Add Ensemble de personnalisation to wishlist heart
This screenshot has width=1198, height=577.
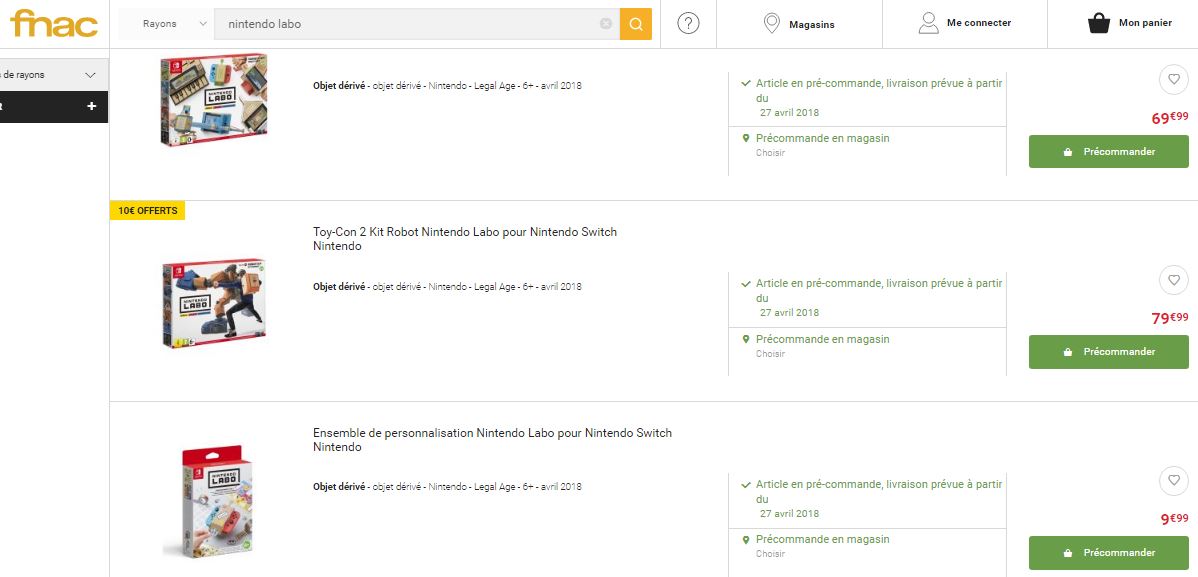(1174, 480)
